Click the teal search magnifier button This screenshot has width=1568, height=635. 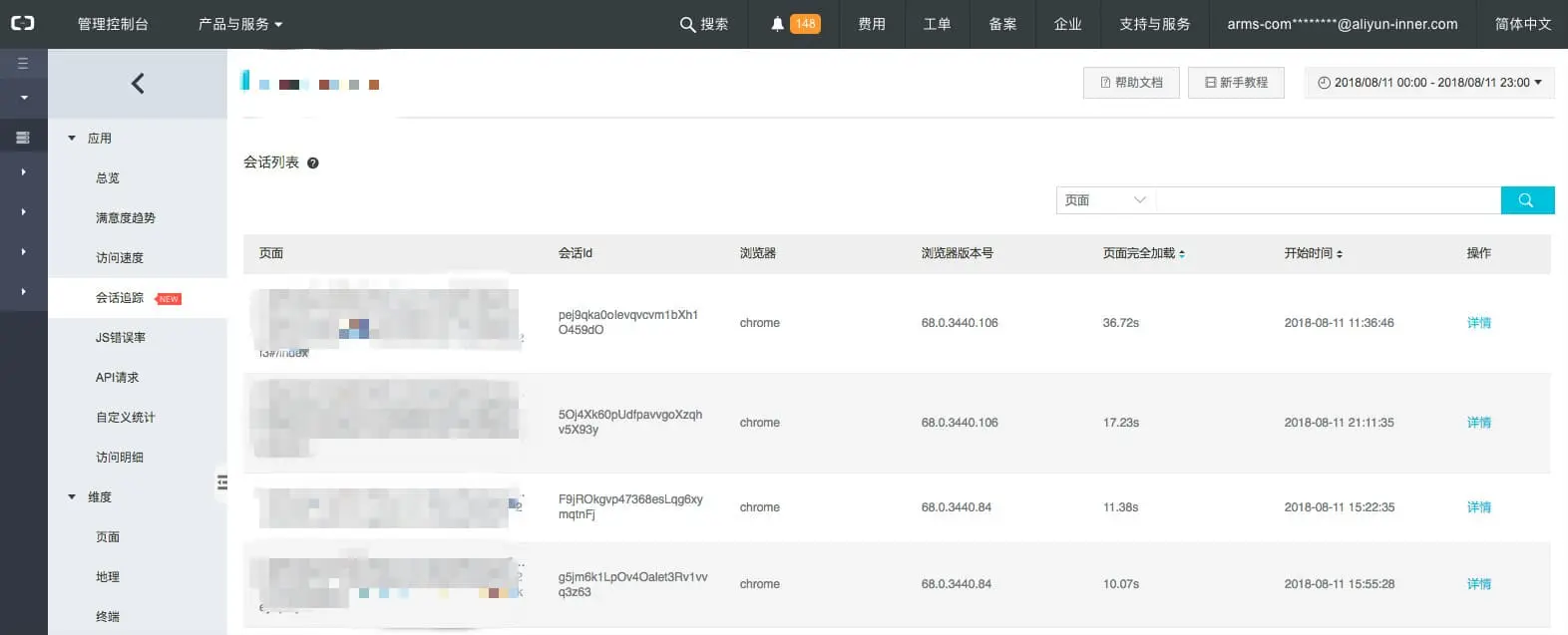(1527, 200)
